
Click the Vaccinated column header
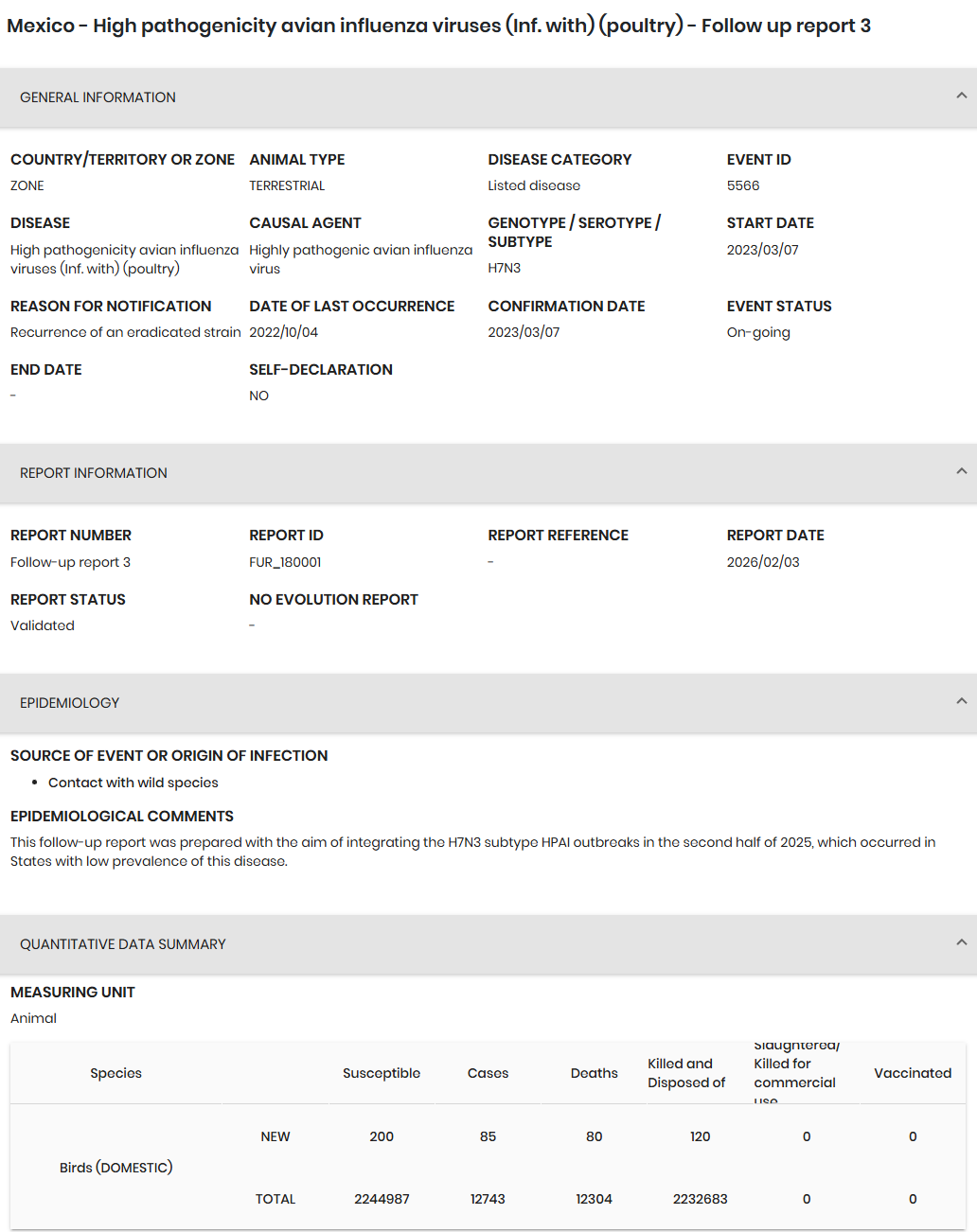(913, 1073)
